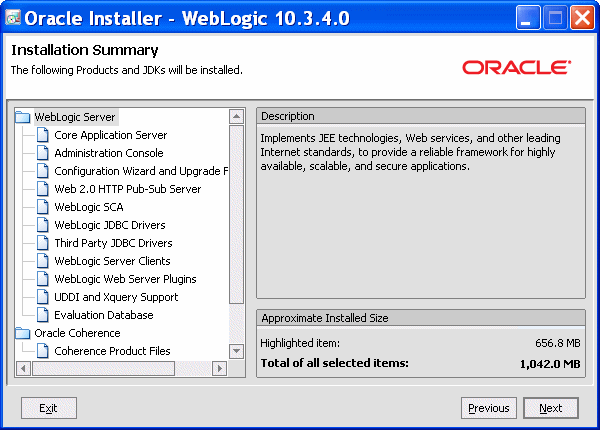Click the WebLogic Server folder icon

[23, 117]
